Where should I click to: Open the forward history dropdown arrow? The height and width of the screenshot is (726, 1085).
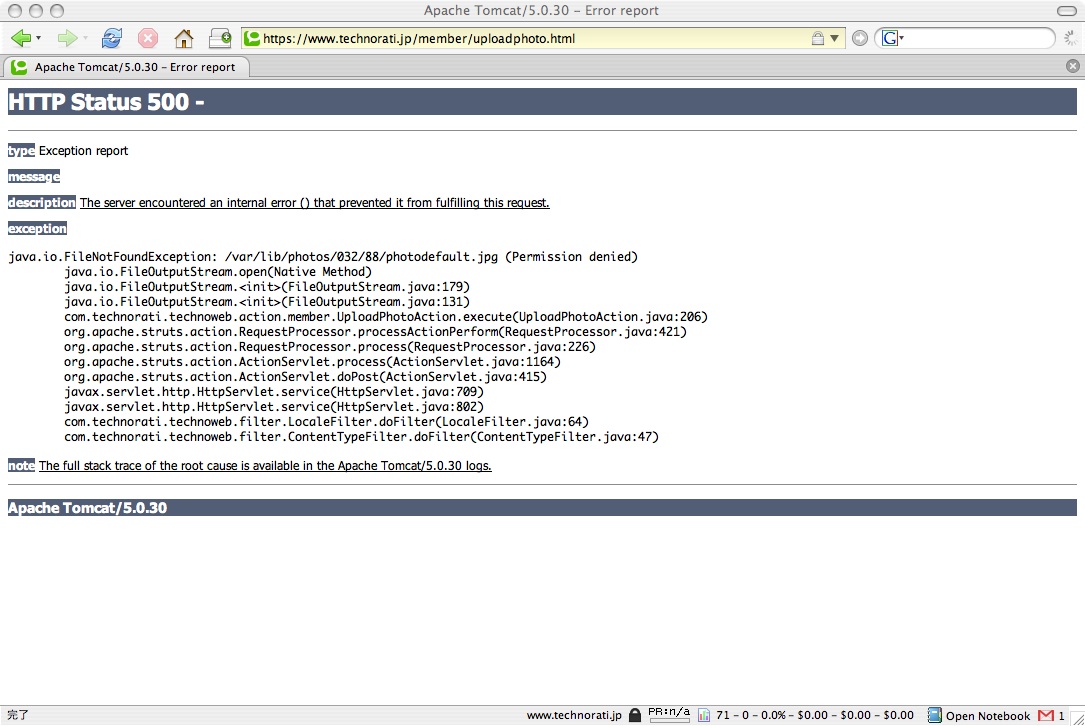tap(85, 38)
